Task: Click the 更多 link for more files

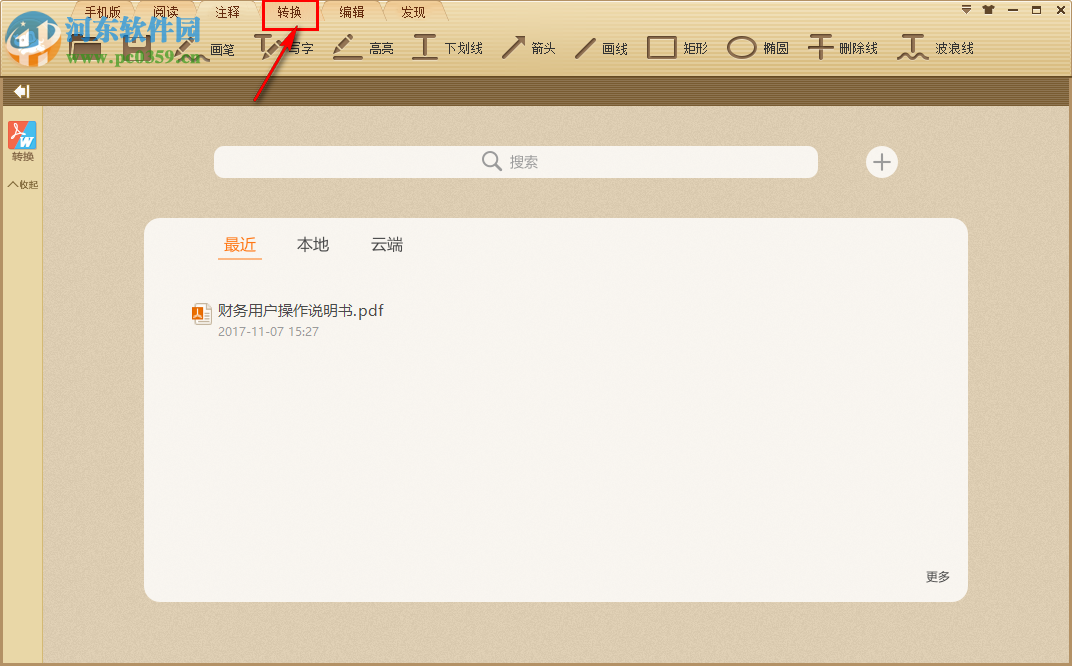Action: point(936,576)
